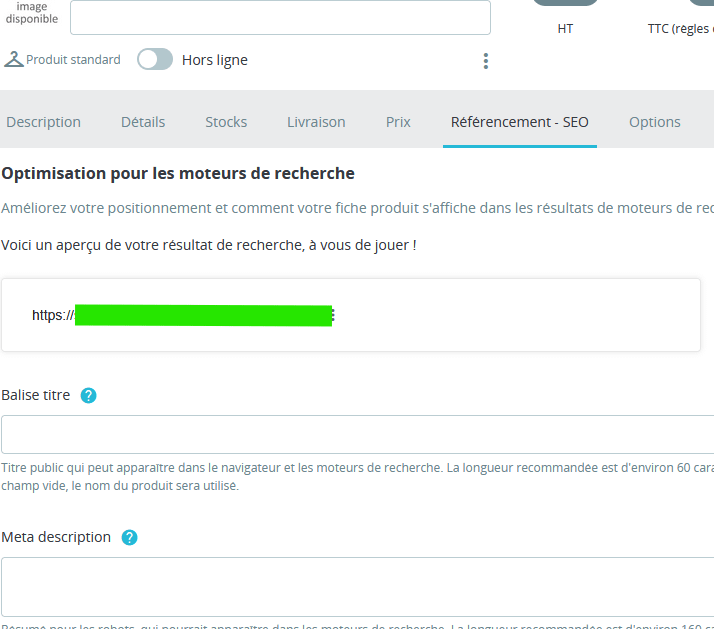Go to the Stocks tab
The image size is (714, 629).
[226, 122]
